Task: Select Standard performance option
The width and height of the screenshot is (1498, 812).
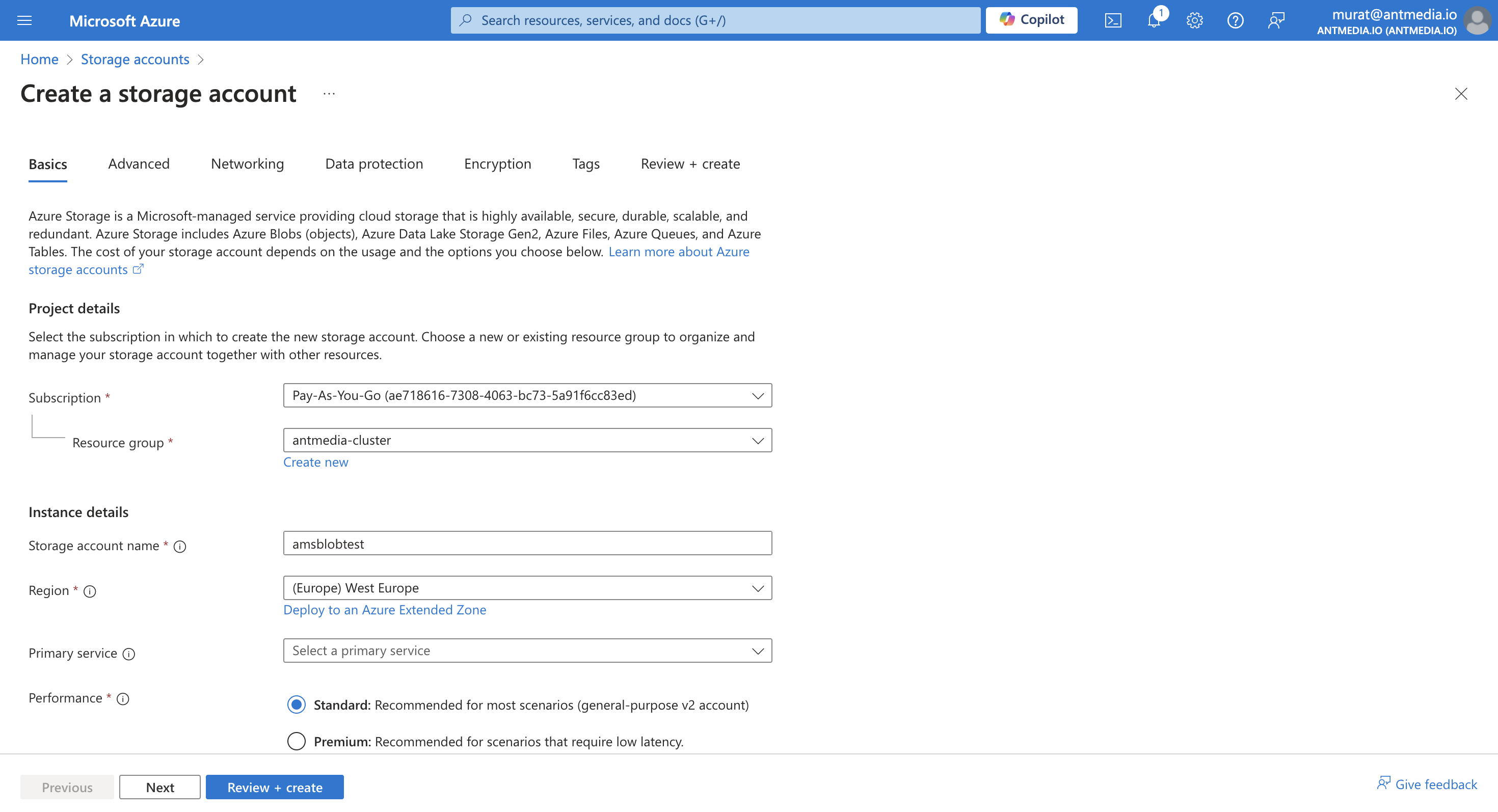Action: coord(297,705)
